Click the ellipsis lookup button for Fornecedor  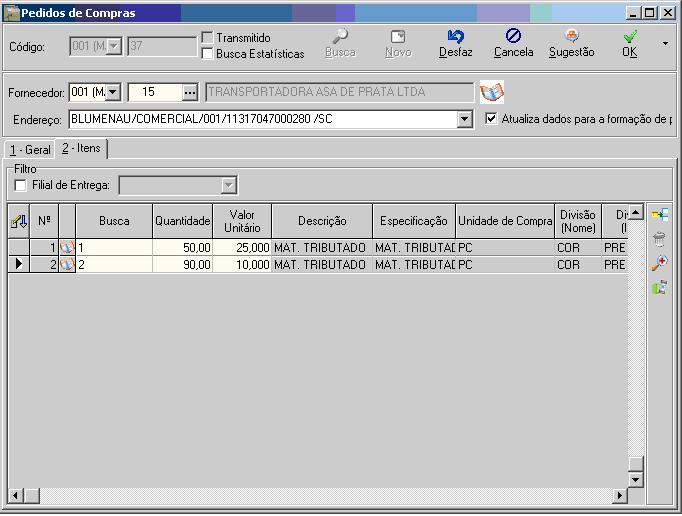pos(190,93)
